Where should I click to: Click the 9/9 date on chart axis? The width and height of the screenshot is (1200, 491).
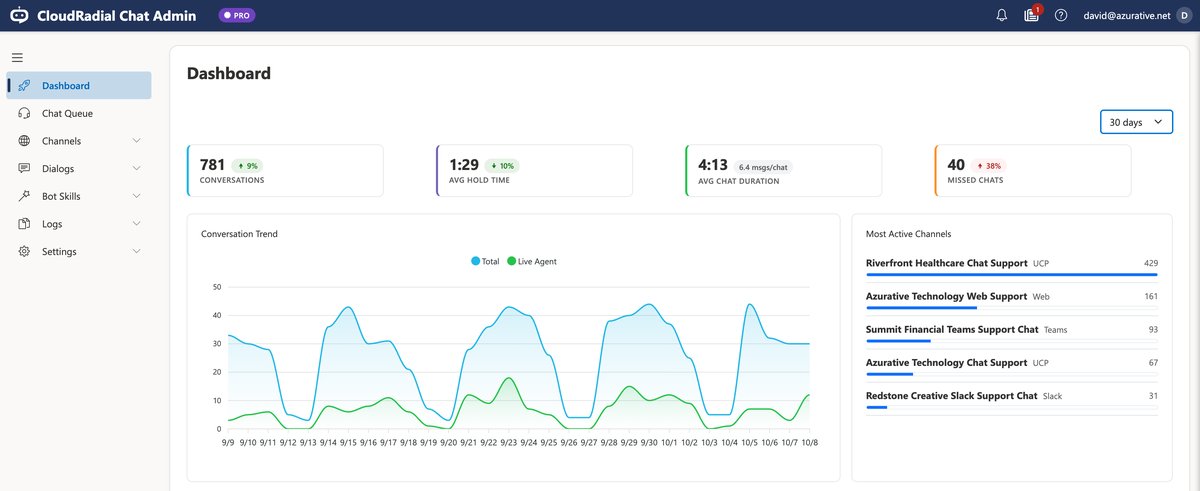point(228,441)
